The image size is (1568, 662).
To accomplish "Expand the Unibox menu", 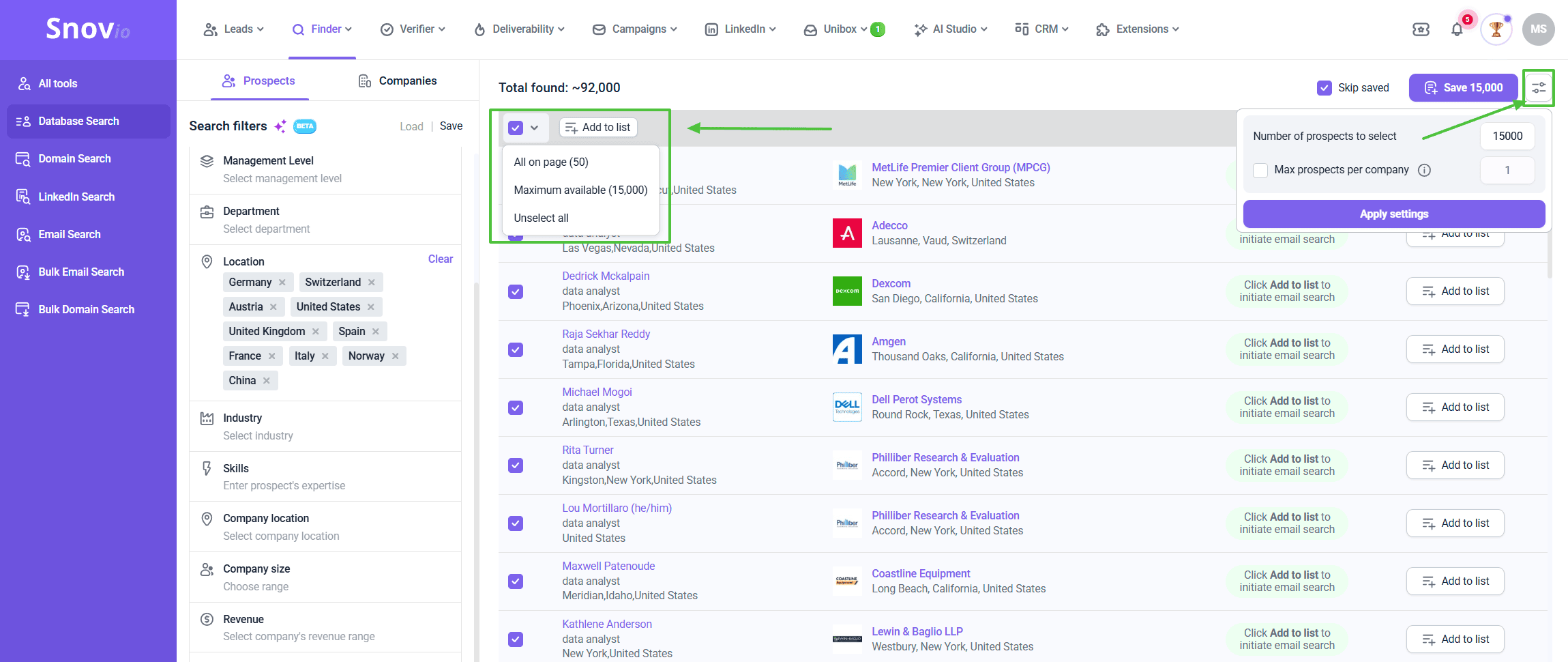I will (844, 29).
